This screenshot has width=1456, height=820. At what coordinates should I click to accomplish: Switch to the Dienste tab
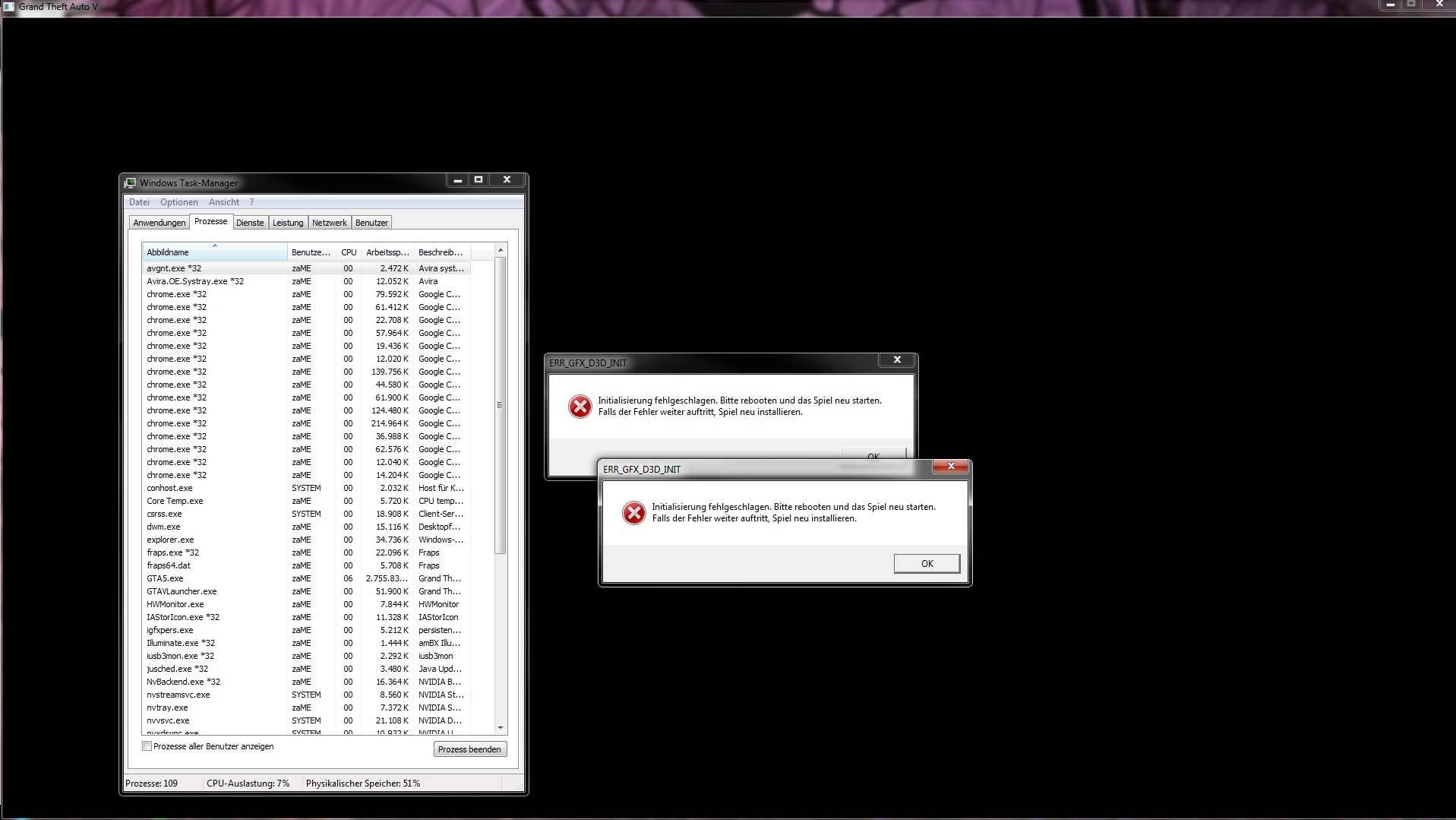(250, 223)
